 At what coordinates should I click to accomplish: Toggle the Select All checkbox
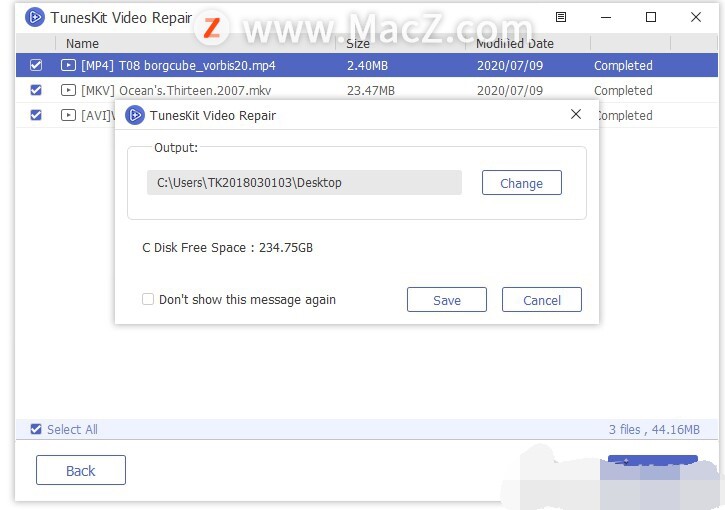36,430
